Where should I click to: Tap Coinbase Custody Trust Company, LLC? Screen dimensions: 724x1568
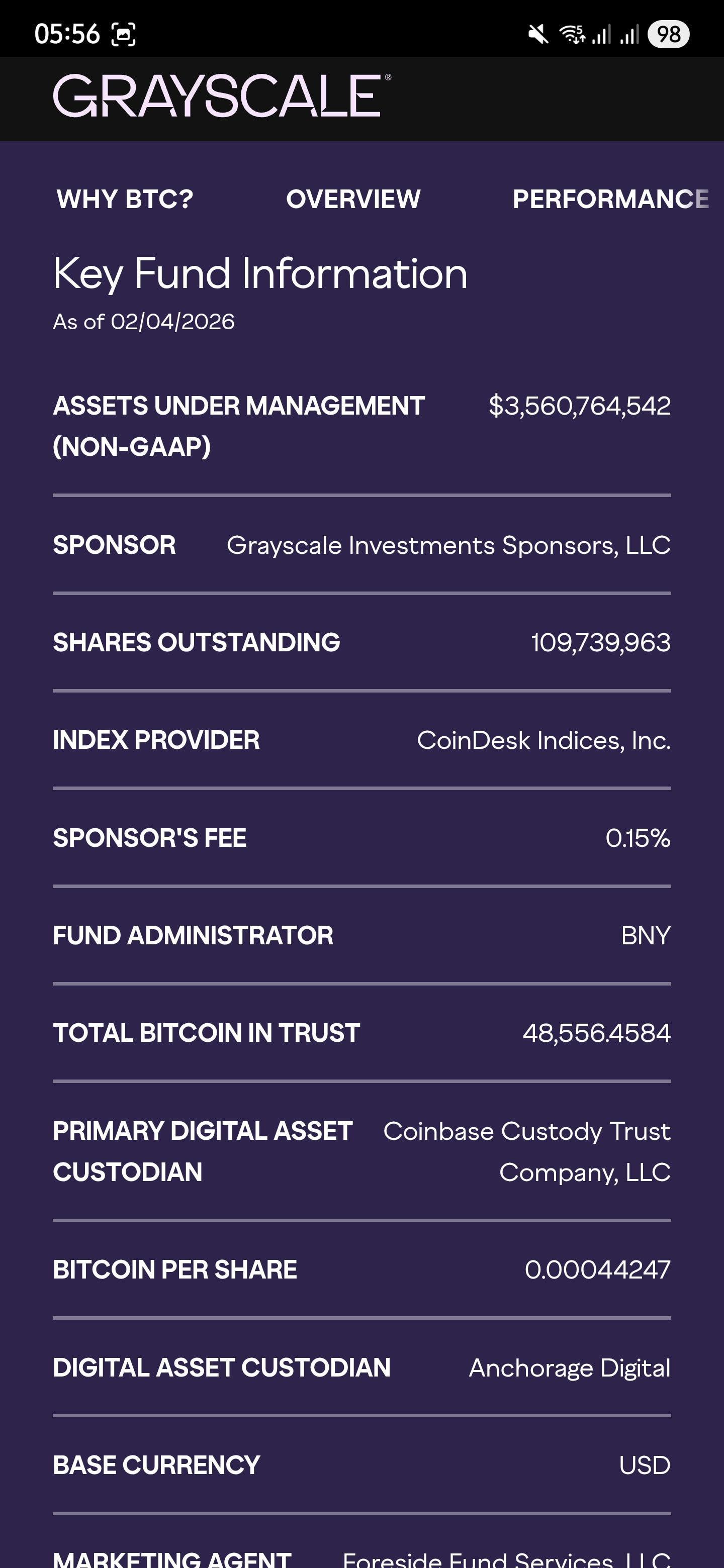527,1151
